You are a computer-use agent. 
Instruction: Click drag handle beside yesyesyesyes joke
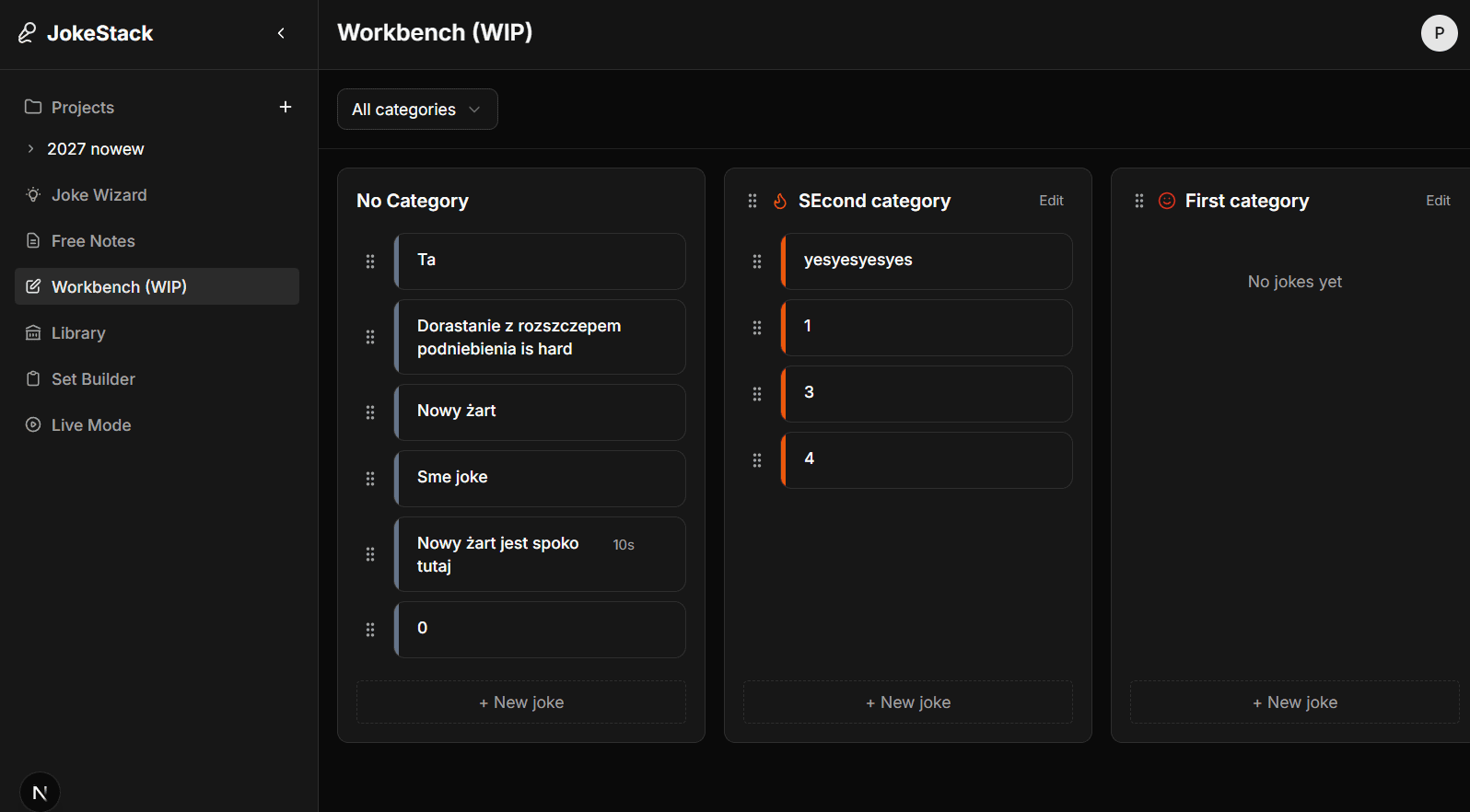[757, 261]
